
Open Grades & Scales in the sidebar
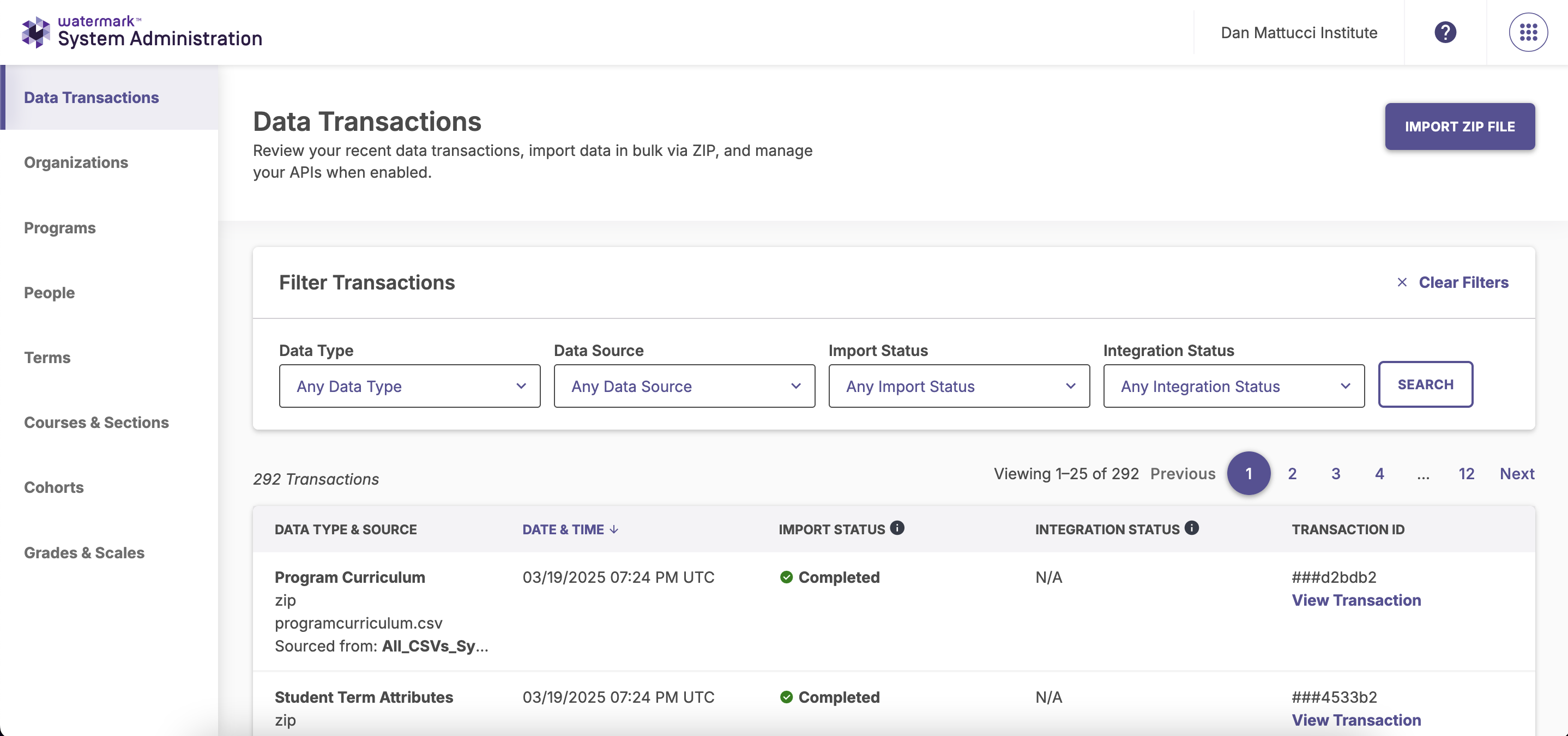(x=84, y=553)
